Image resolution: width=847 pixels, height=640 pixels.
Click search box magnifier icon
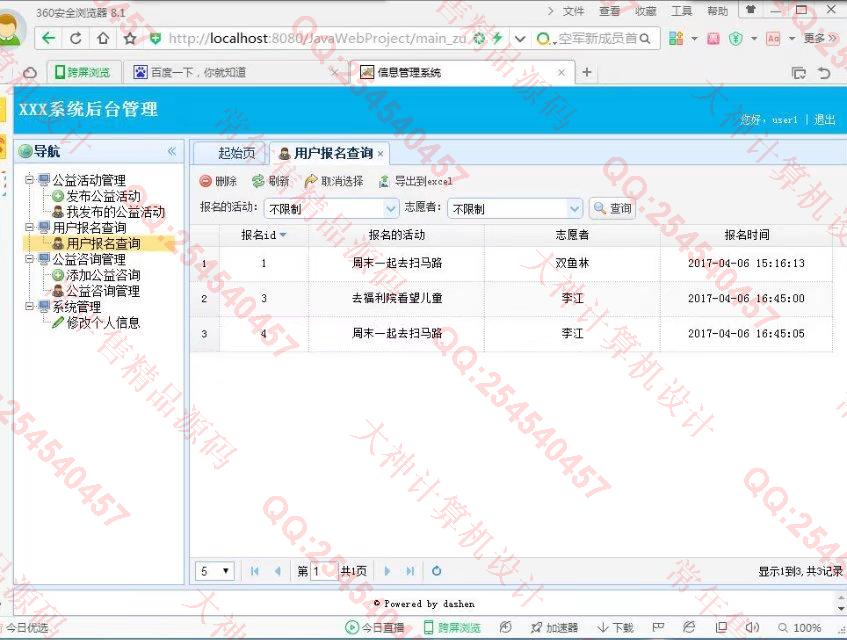pyautogui.click(x=644, y=38)
